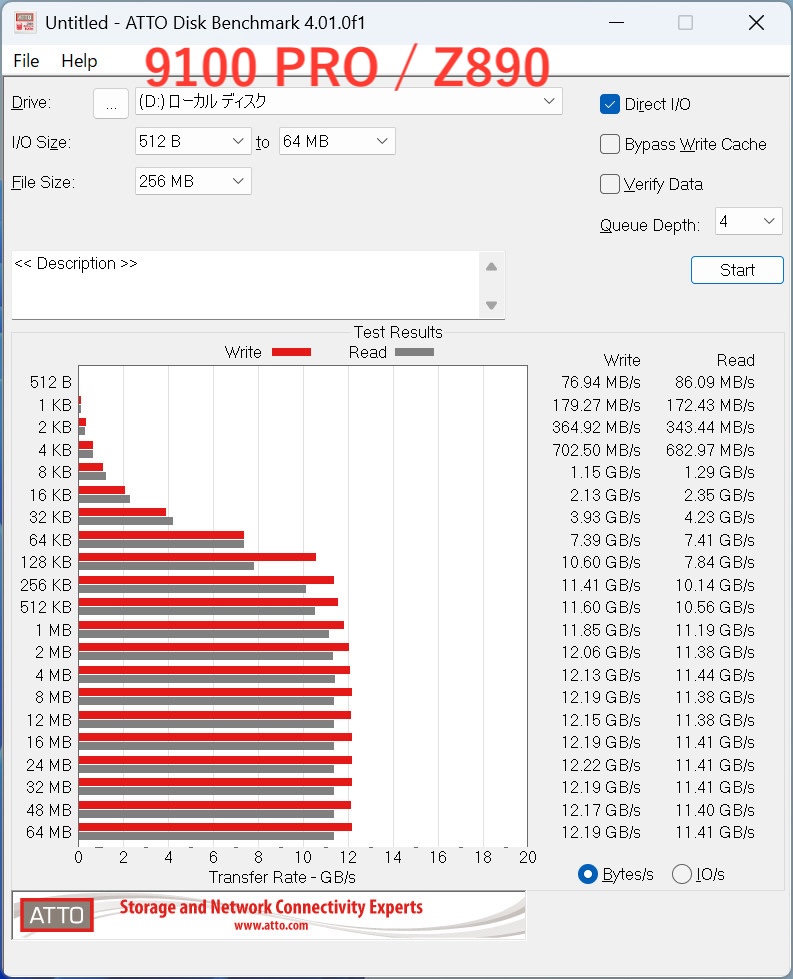Image resolution: width=793 pixels, height=979 pixels.
Task: Click the 12.06 GB/s write value
Action: pyautogui.click(x=601, y=652)
